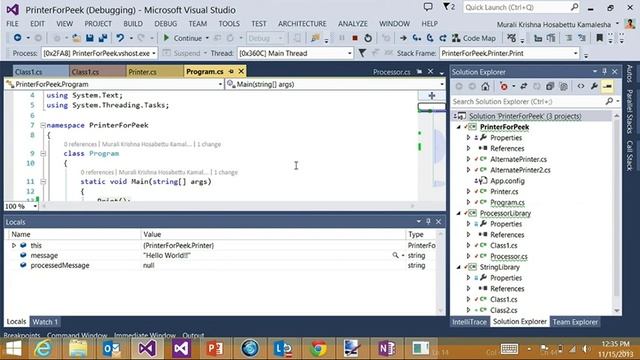This screenshot has width=640, height=360.
Task: Open the PowerPoint icon in taskbar
Action: 215,349
